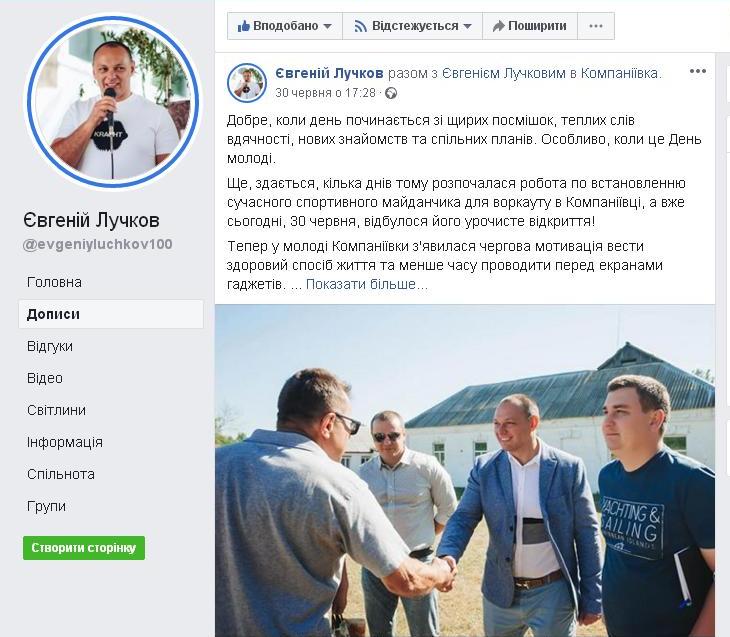Screen dimensions: 730x637
Task: Expand the Відстежується dropdown arrow
Action: [467, 26]
